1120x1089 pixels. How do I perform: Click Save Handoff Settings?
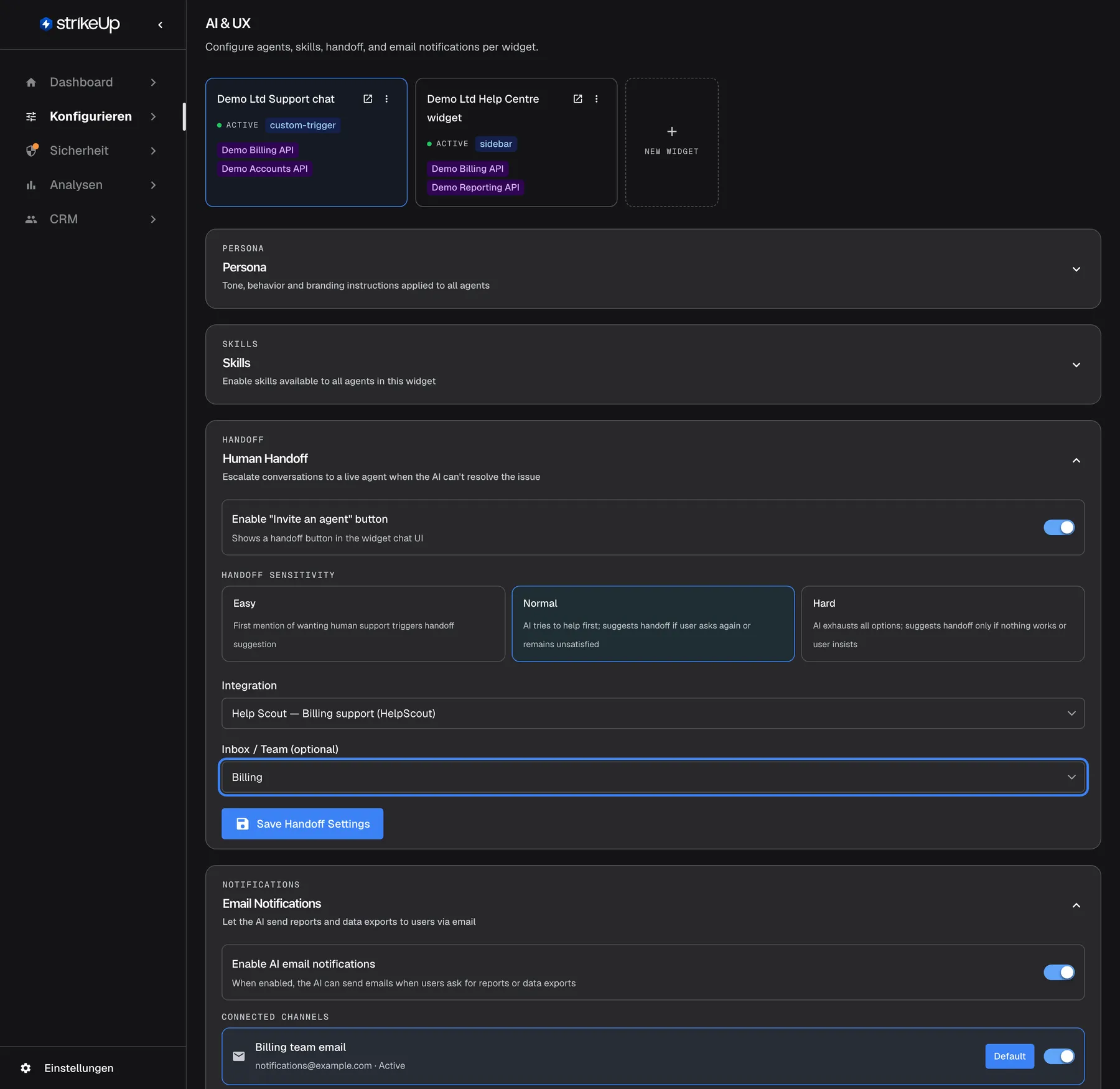(x=302, y=824)
